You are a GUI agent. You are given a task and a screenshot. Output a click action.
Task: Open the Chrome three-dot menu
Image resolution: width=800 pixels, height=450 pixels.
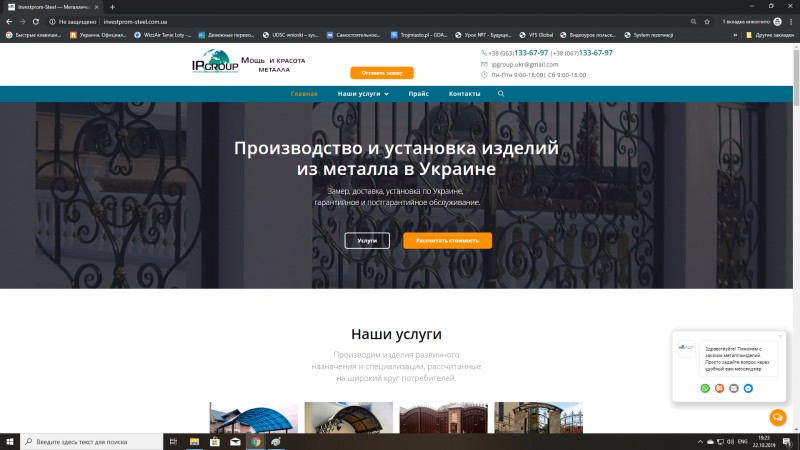[x=791, y=22]
